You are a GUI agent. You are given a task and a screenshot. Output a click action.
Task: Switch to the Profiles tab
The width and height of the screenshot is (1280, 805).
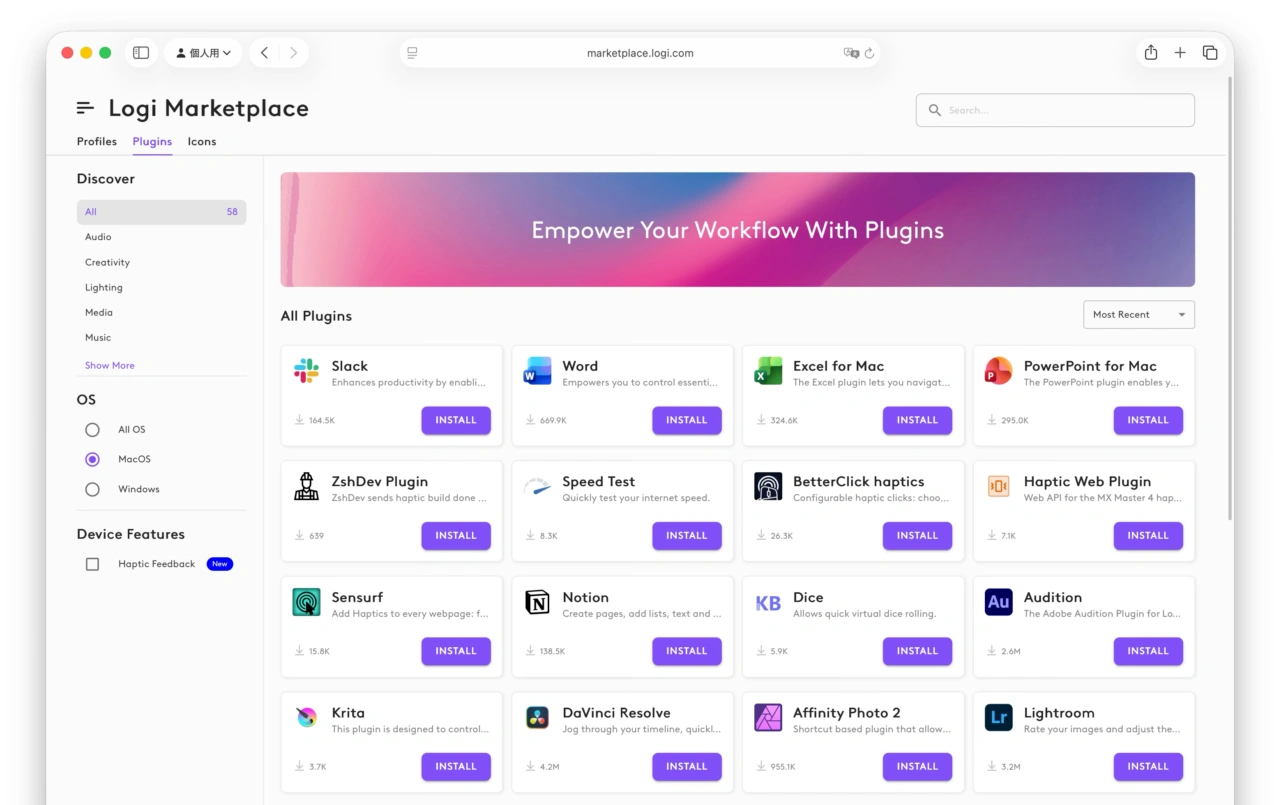(96, 141)
